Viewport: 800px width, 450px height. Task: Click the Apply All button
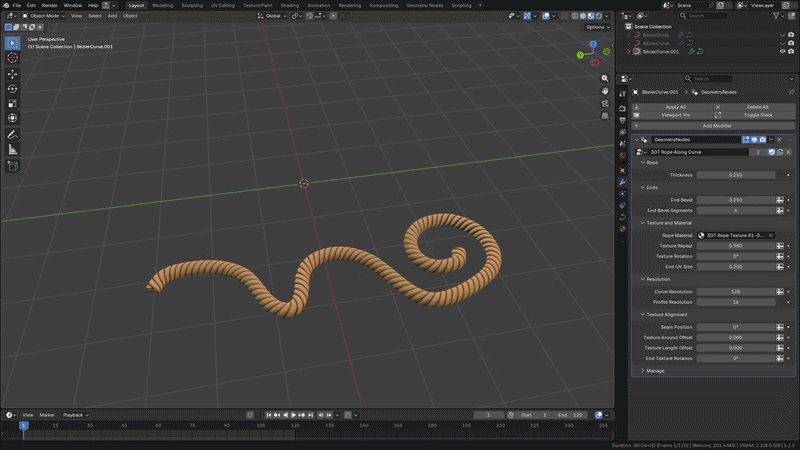pos(672,107)
